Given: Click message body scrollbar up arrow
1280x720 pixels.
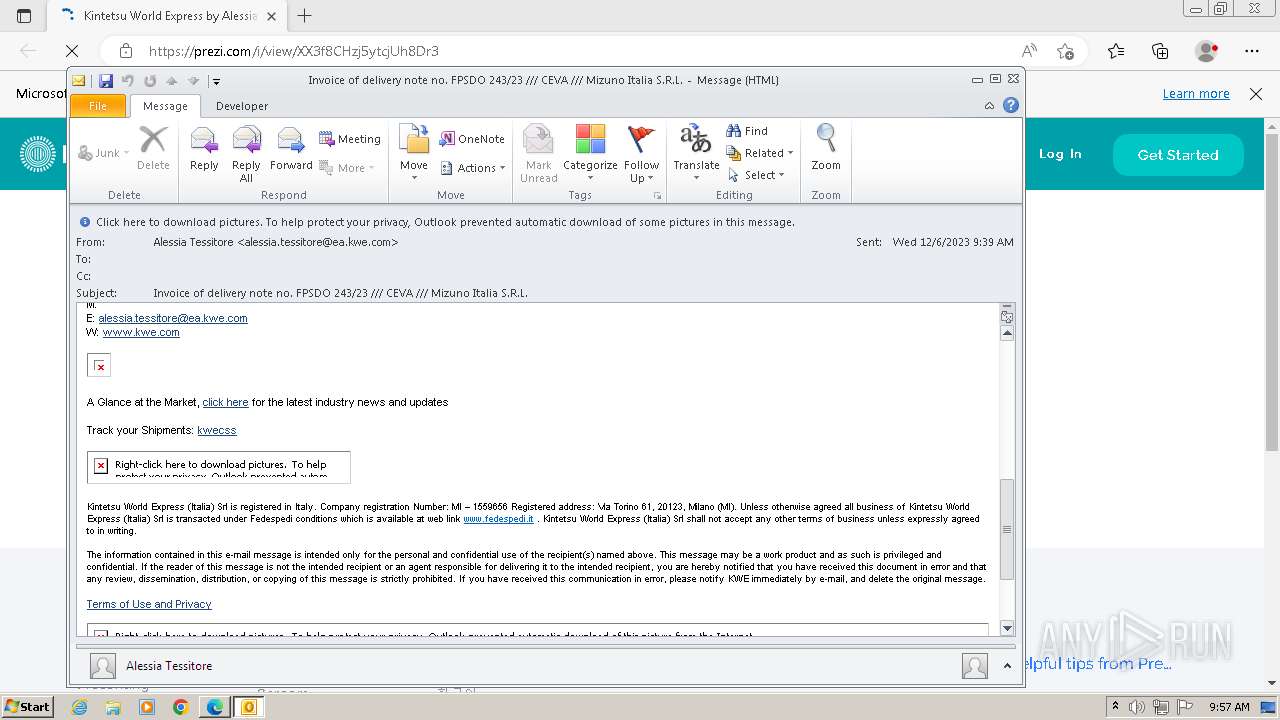Looking at the screenshot, I should [x=1007, y=334].
